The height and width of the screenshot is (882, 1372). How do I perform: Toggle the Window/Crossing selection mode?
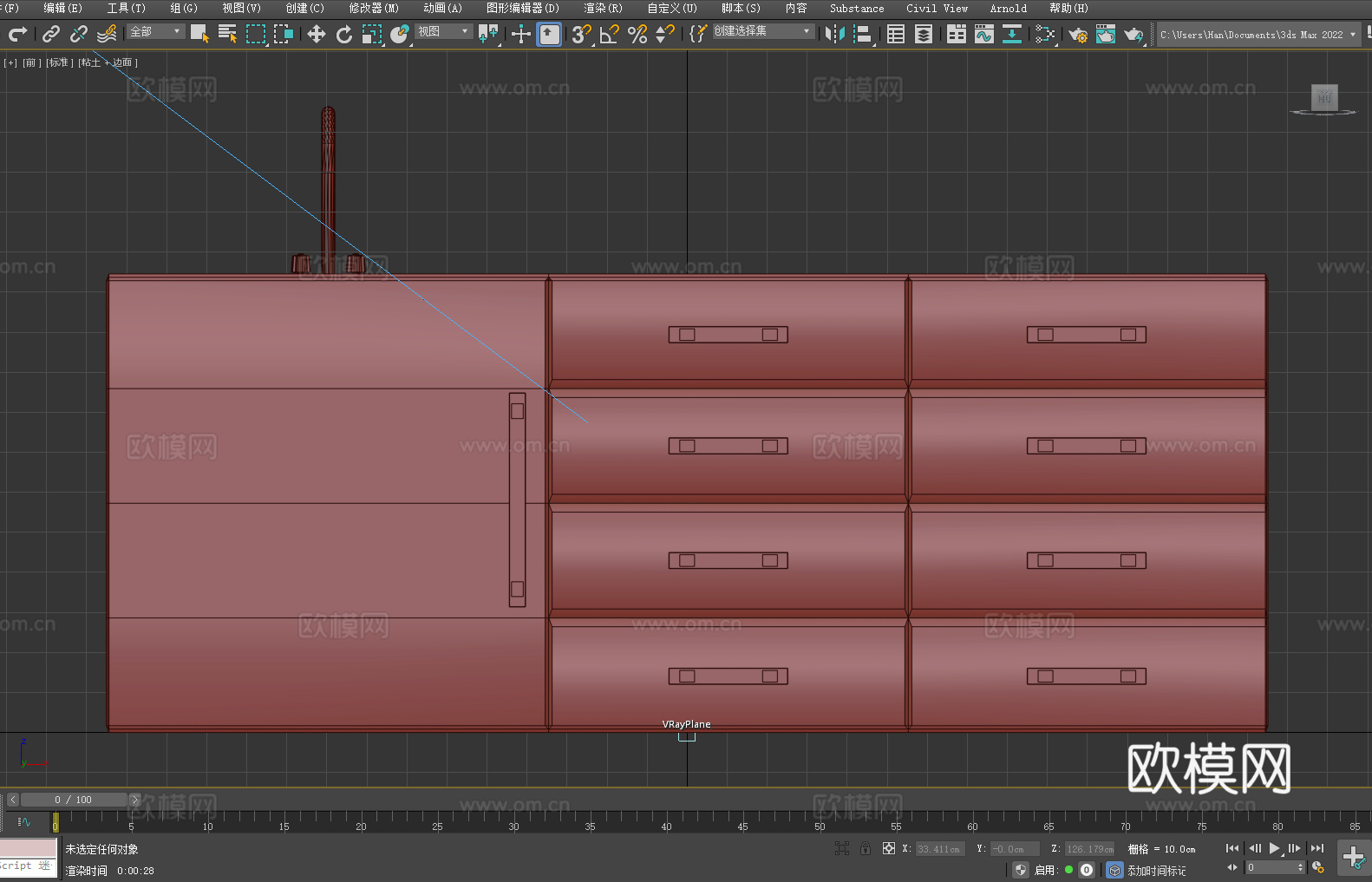pyautogui.click(x=284, y=34)
